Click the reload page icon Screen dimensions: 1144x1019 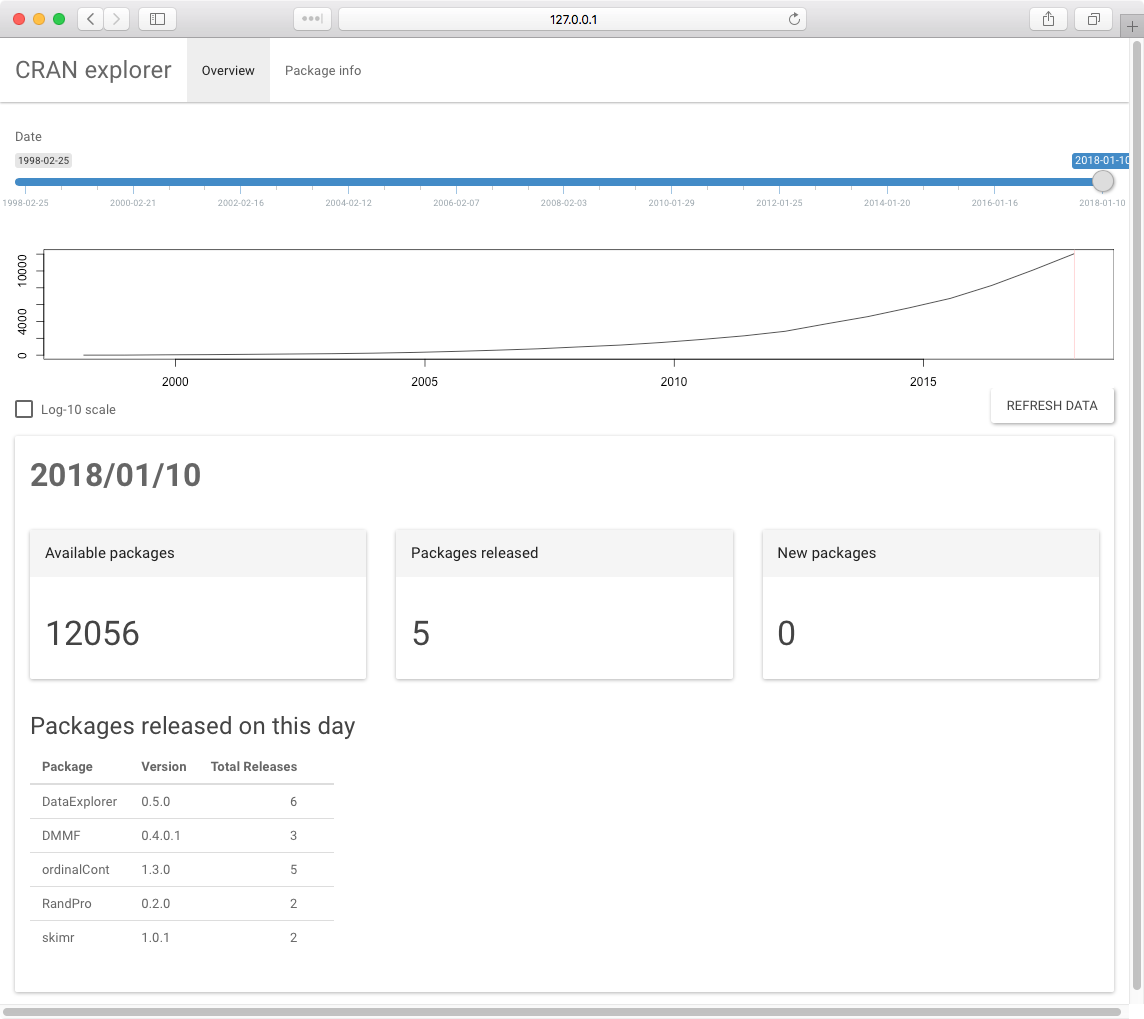pyautogui.click(x=794, y=19)
